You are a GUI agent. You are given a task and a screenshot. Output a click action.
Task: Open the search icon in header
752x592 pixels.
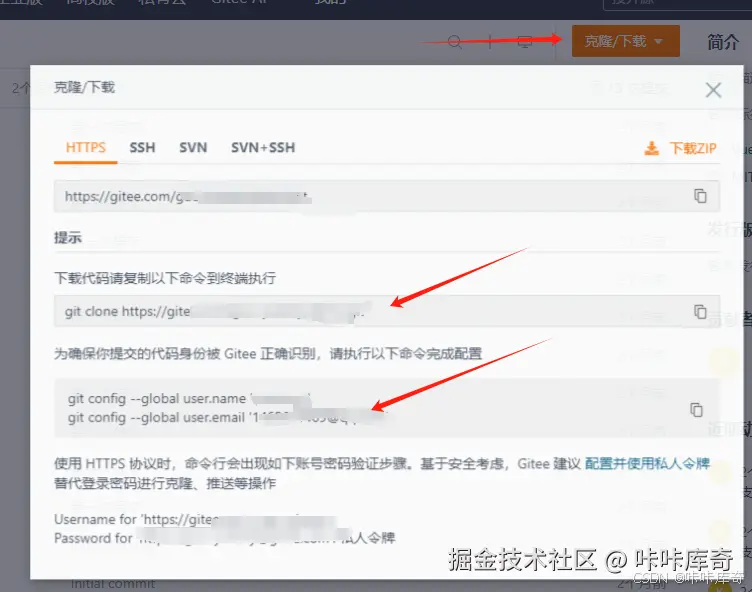tap(455, 42)
